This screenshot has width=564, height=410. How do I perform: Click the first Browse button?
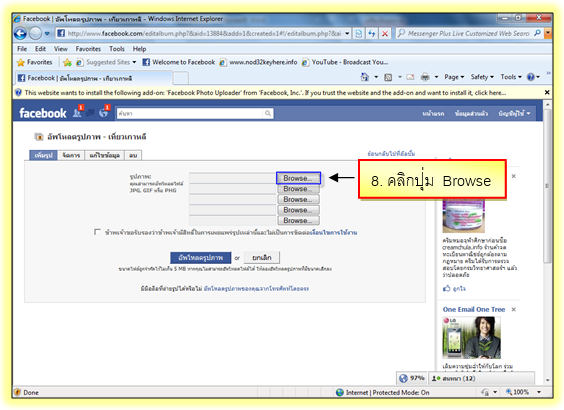(x=298, y=178)
